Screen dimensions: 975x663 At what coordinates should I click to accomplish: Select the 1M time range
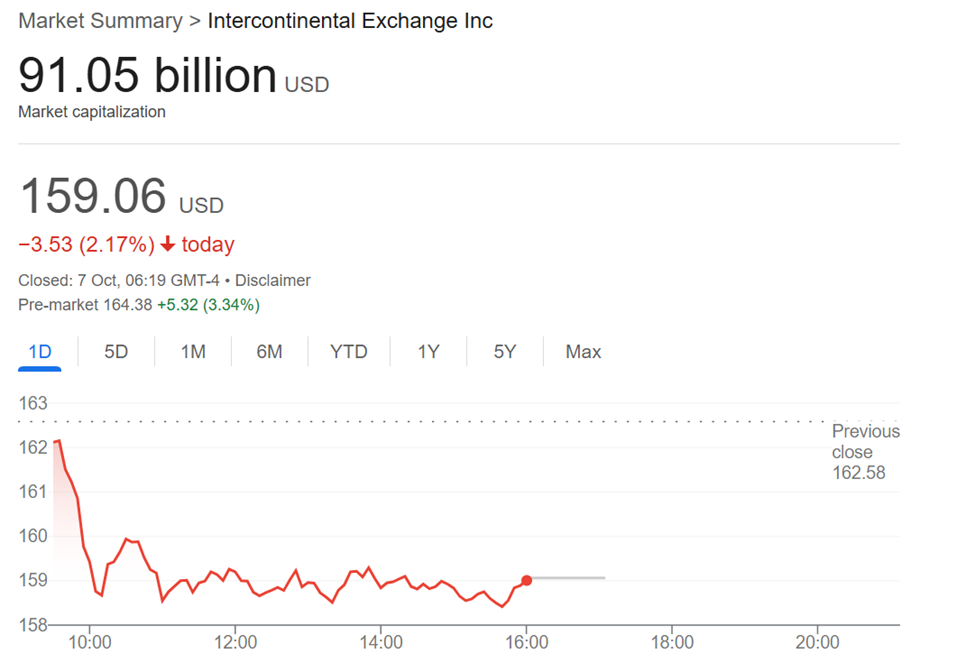[x=192, y=351]
